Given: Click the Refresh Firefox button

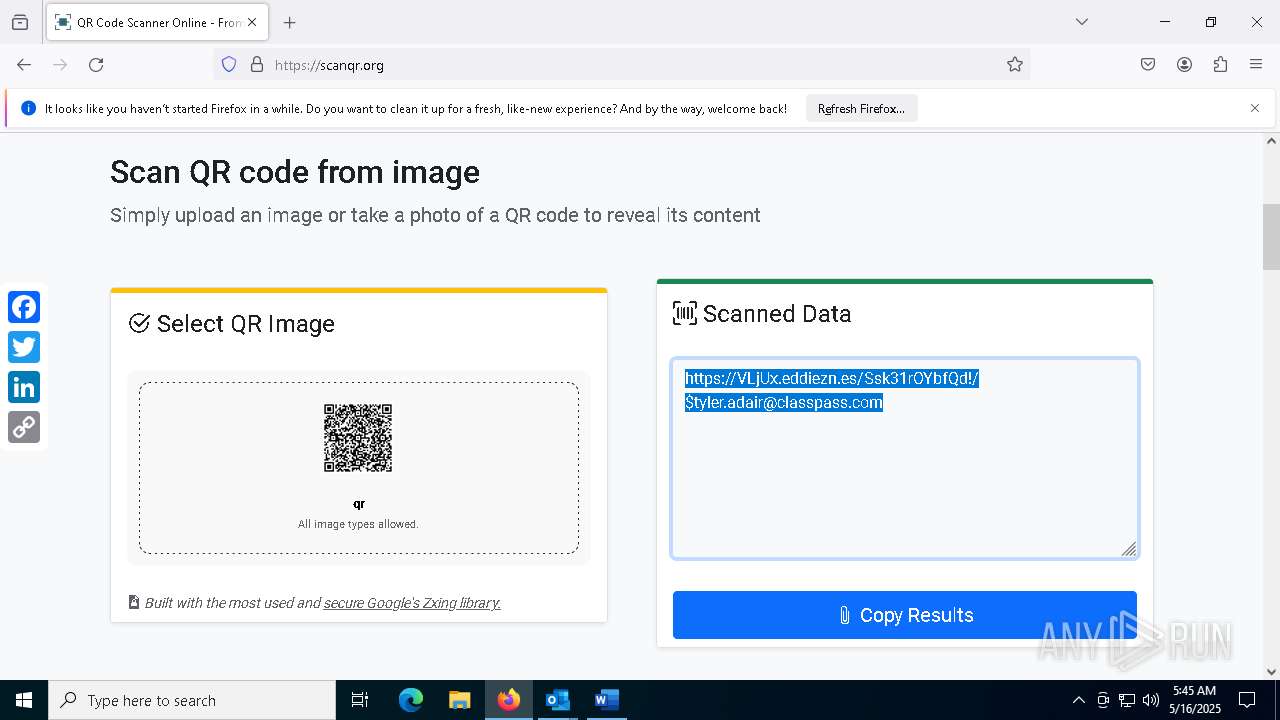Looking at the screenshot, I should coord(861,108).
